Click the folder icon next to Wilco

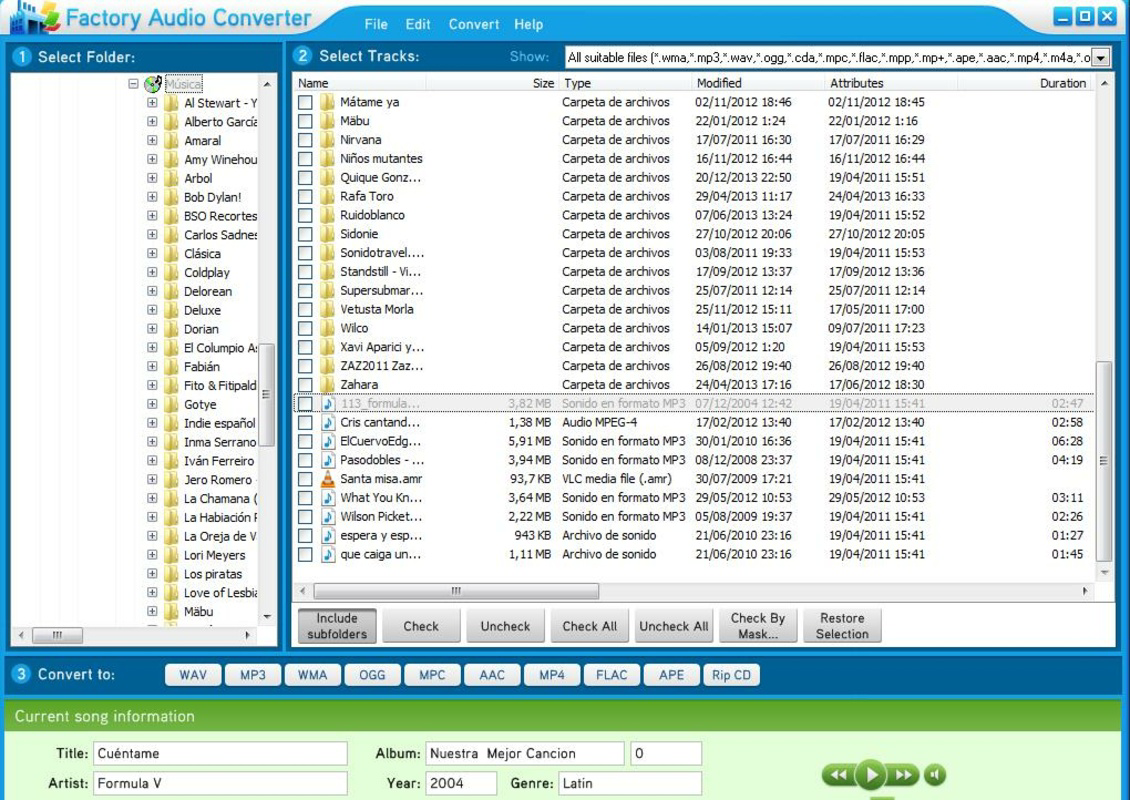pos(328,328)
